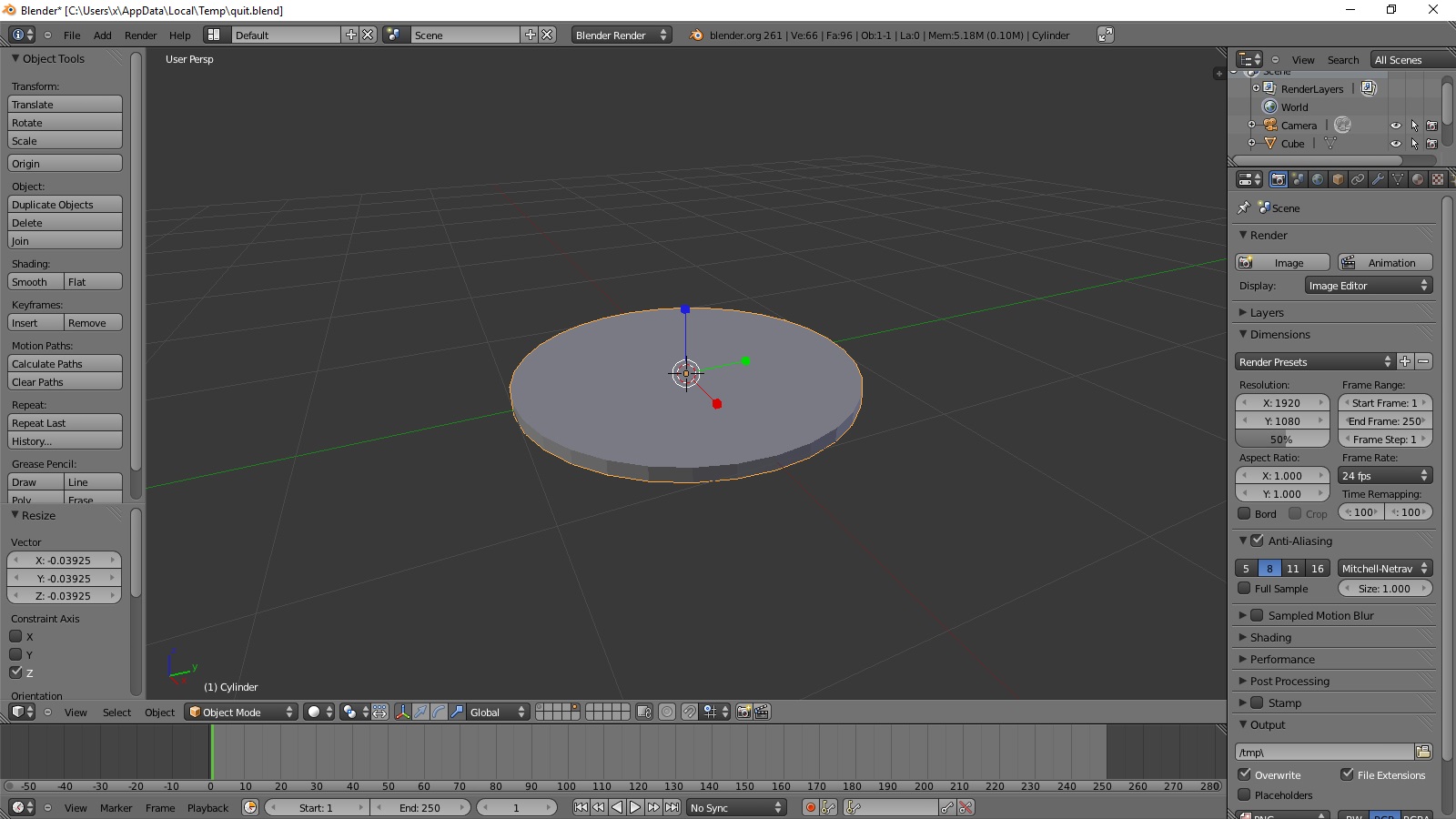Click the /tmp/ output path field

point(1324,753)
